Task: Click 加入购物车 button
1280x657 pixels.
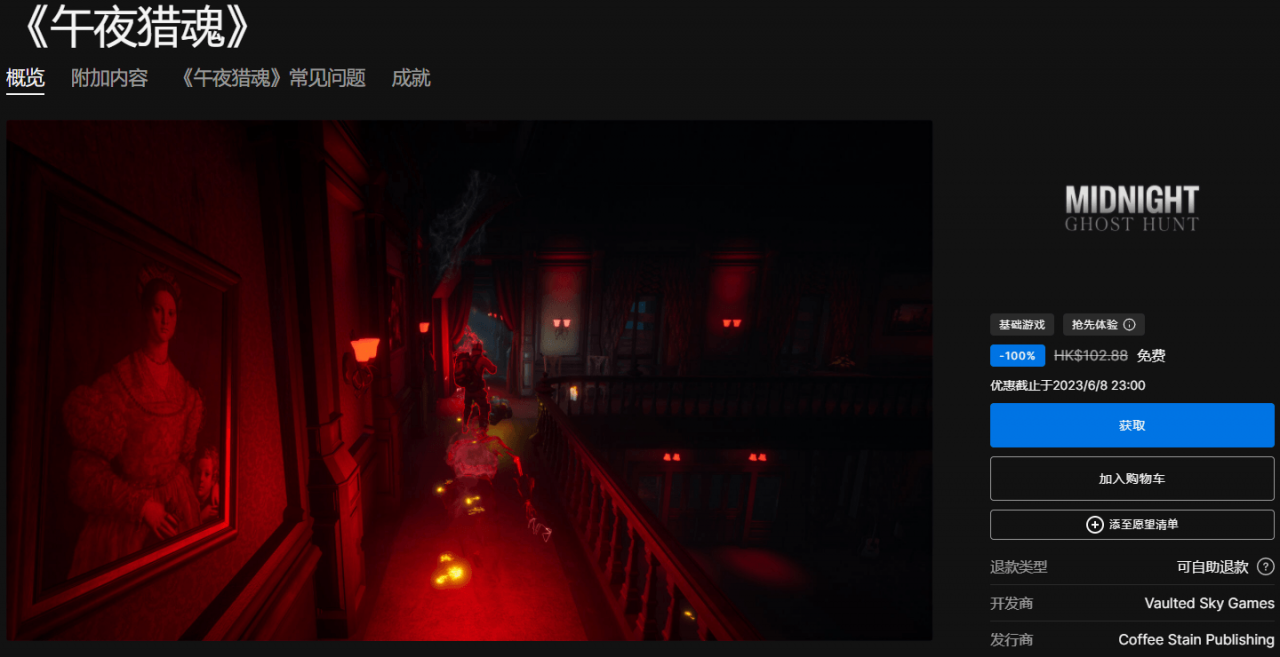Action: (1132, 479)
